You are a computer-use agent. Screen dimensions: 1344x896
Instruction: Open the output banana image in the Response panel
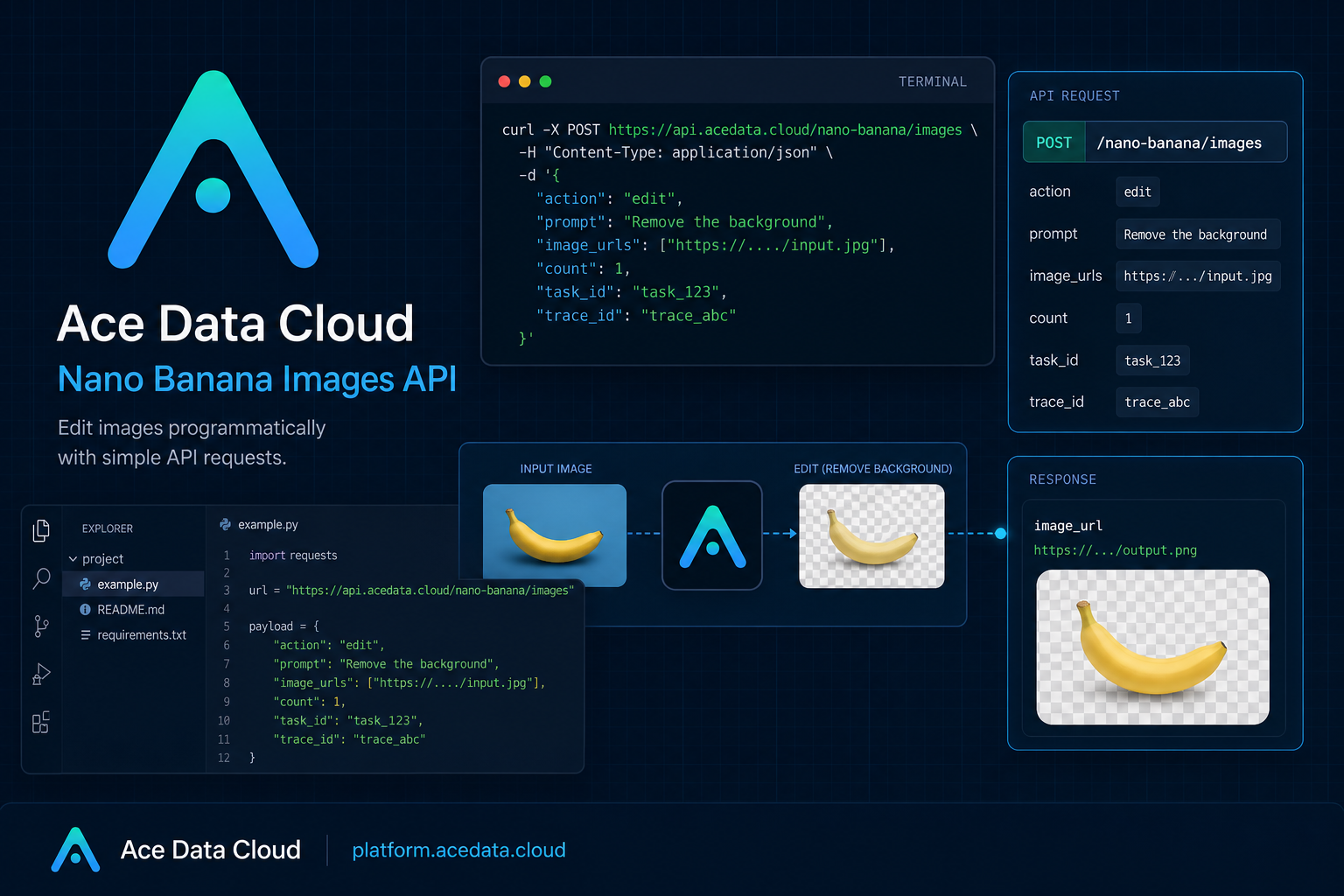(1153, 647)
